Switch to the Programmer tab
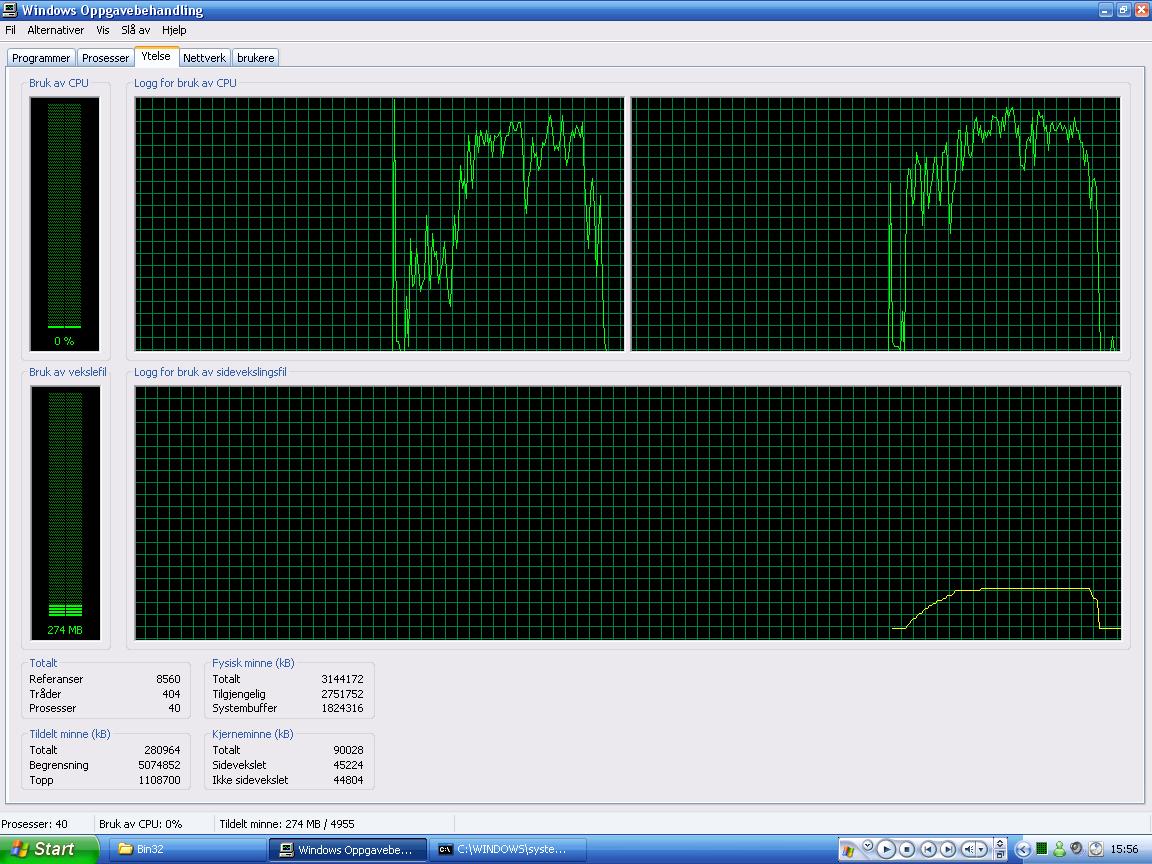The image size is (1152, 864). (x=41, y=58)
